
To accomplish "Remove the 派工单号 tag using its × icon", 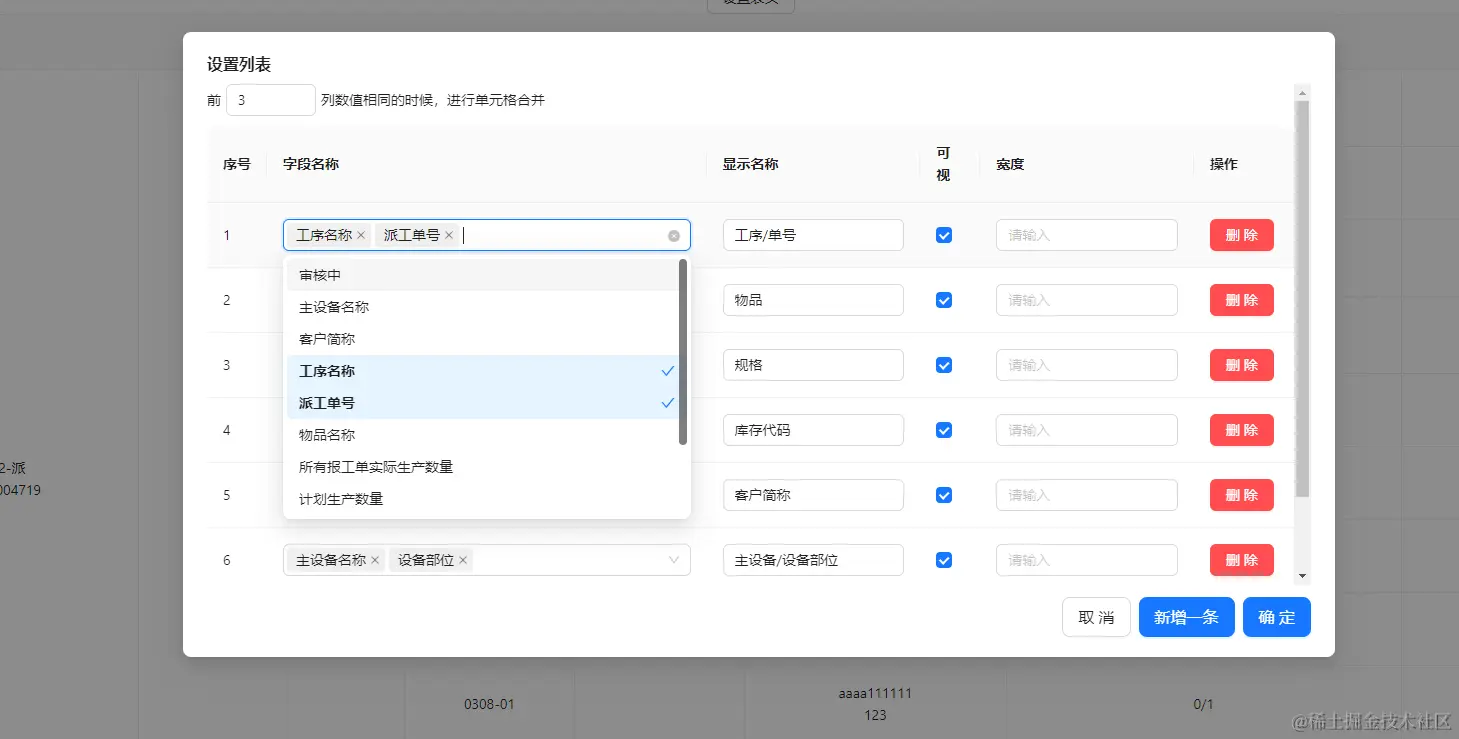I will pos(448,234).
